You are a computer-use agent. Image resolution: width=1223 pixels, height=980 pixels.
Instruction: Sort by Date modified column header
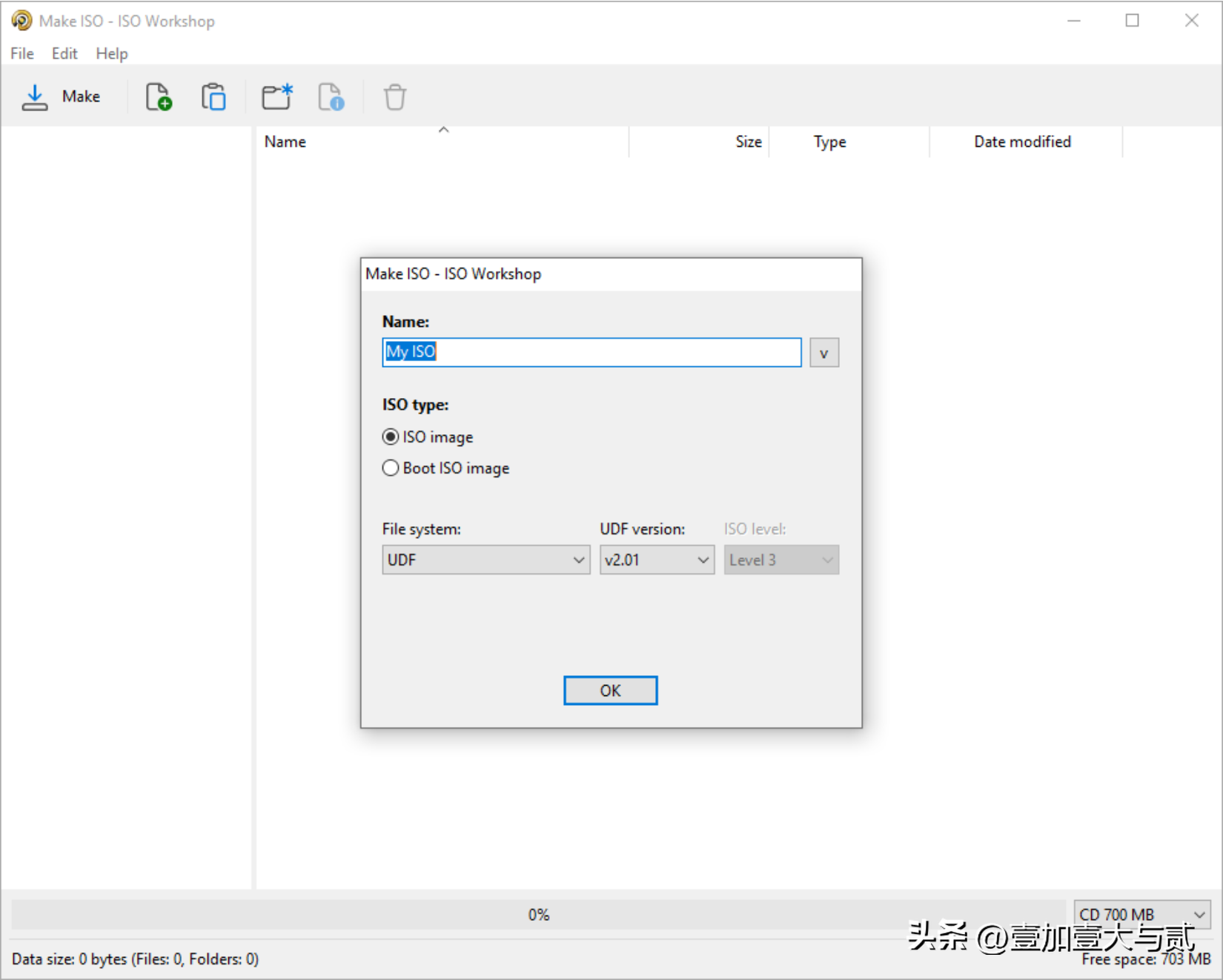point(1027,142)
